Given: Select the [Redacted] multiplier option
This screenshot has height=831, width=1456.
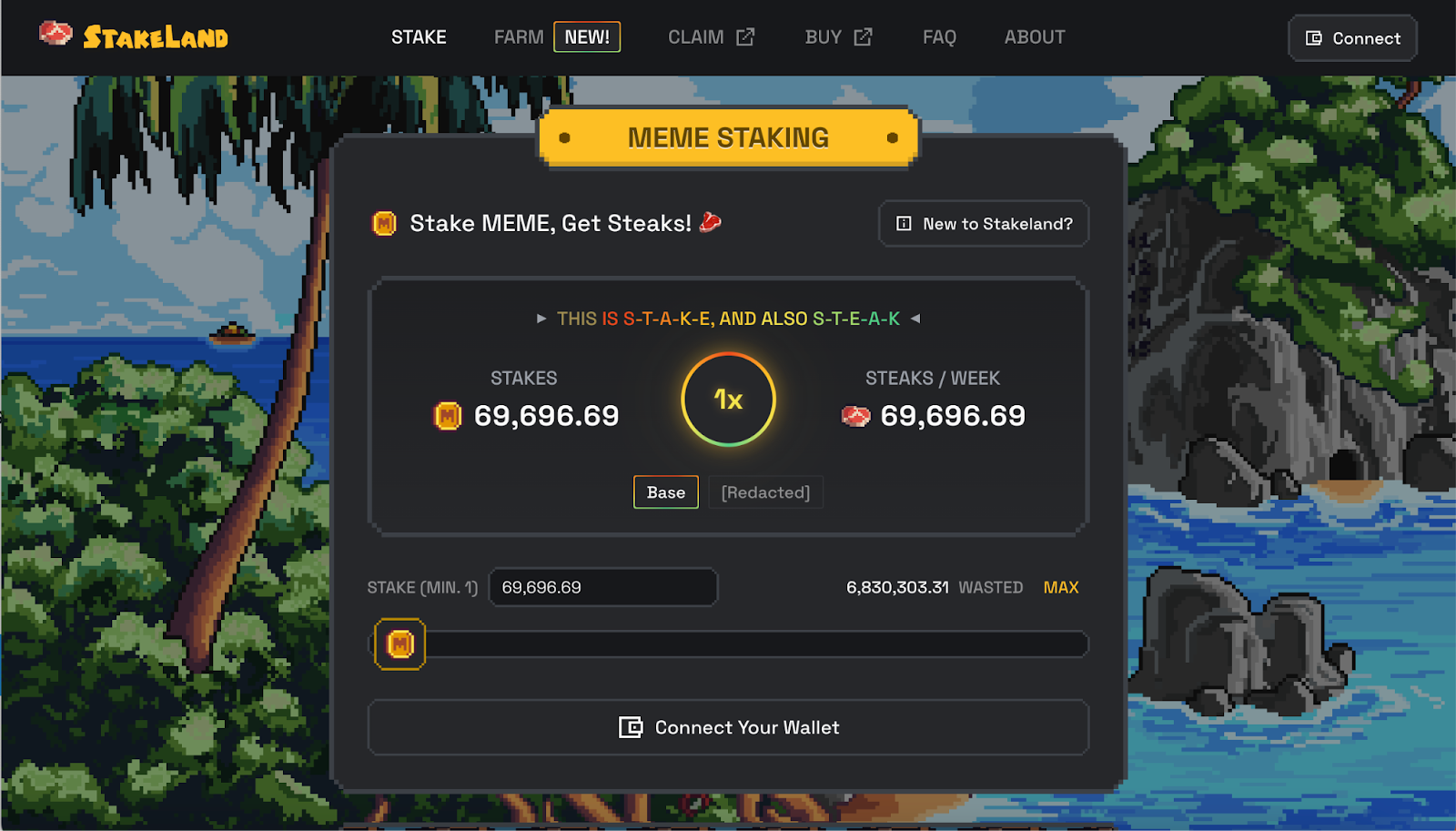Looking at the screenshot, I should click(765, 492).
